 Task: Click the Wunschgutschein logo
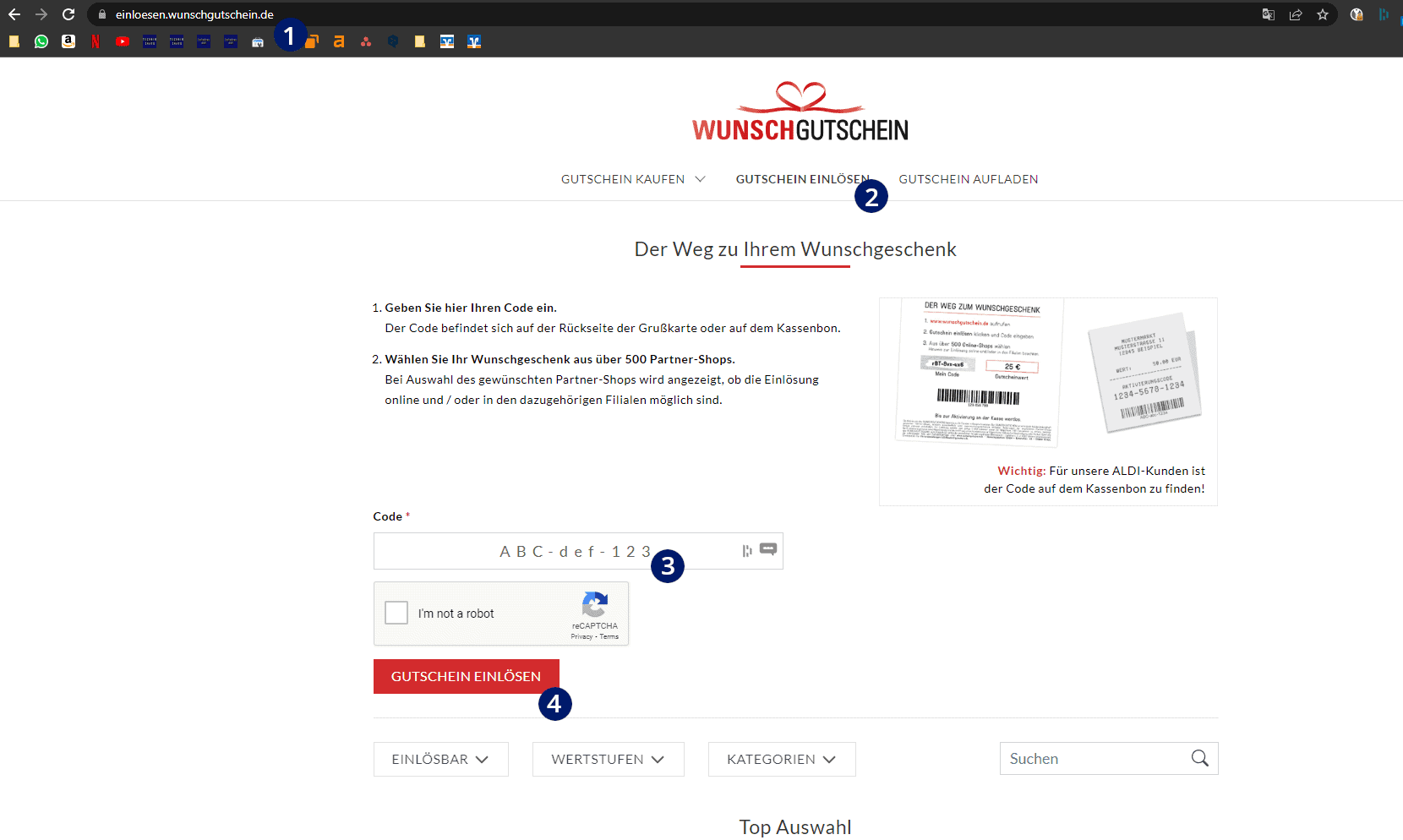(800, 112)
